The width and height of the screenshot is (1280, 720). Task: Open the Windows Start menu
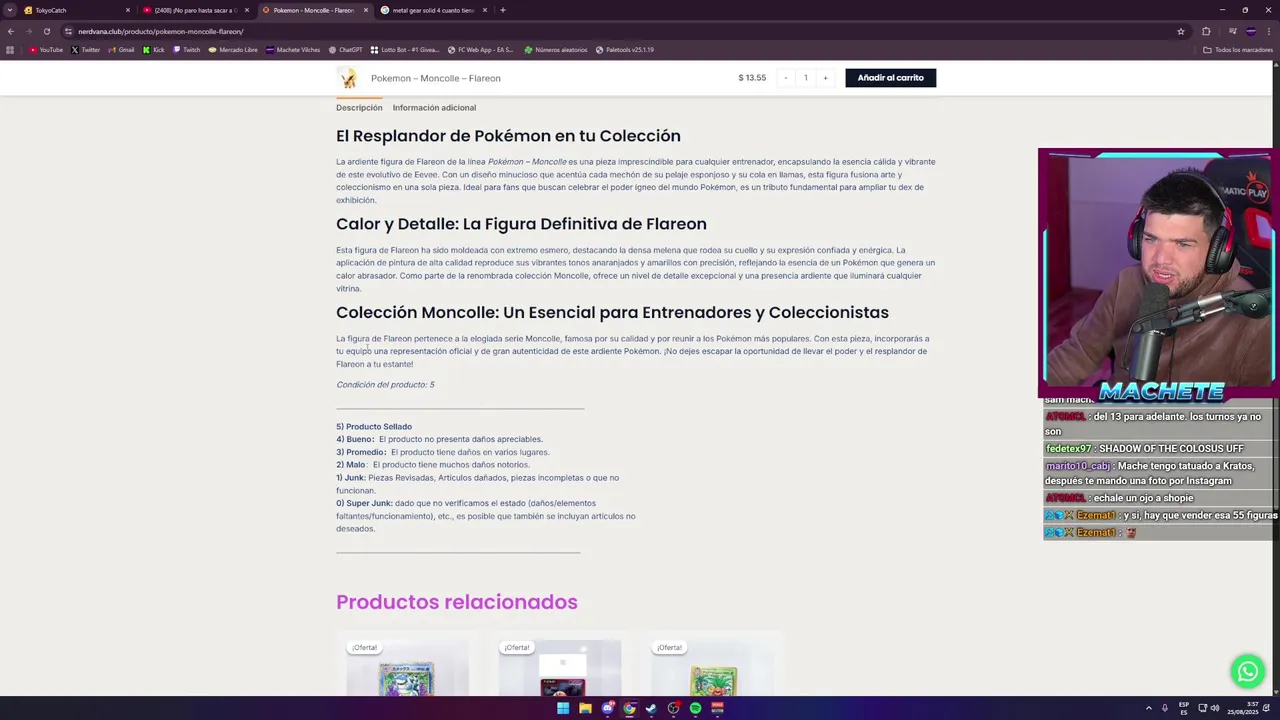(x=563, y=708)
